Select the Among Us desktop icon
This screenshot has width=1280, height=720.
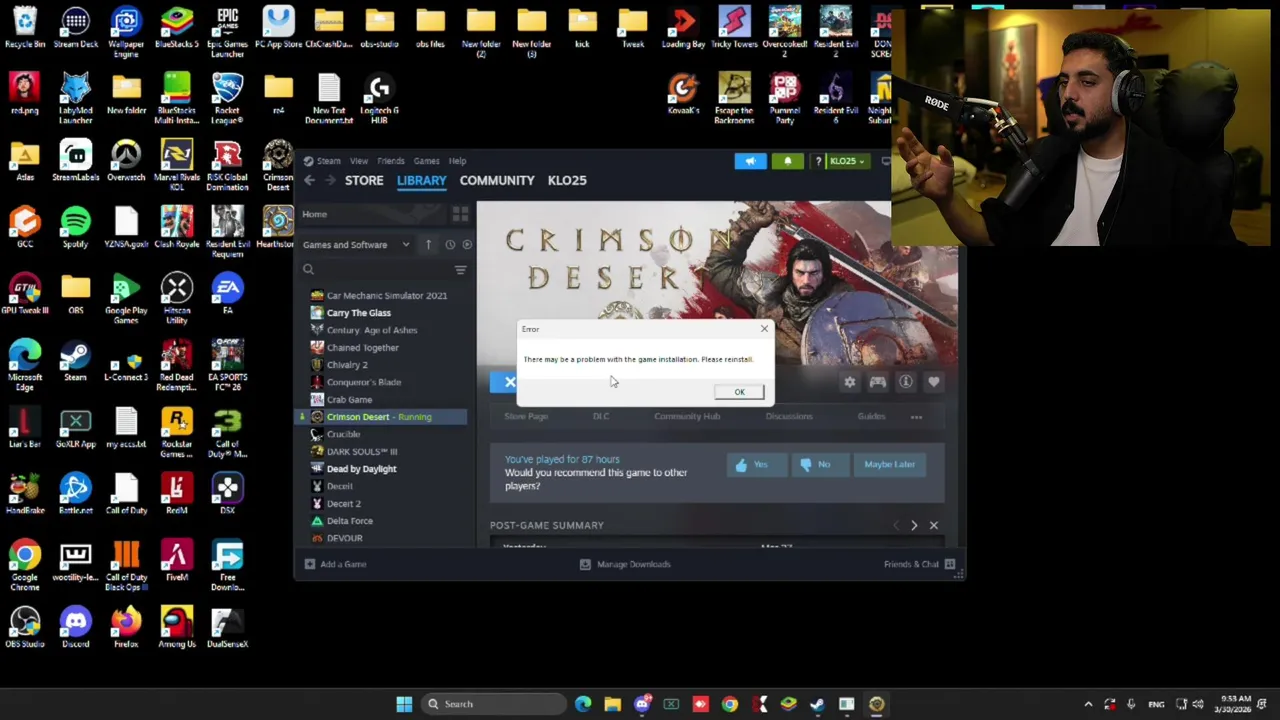[177, 628]
